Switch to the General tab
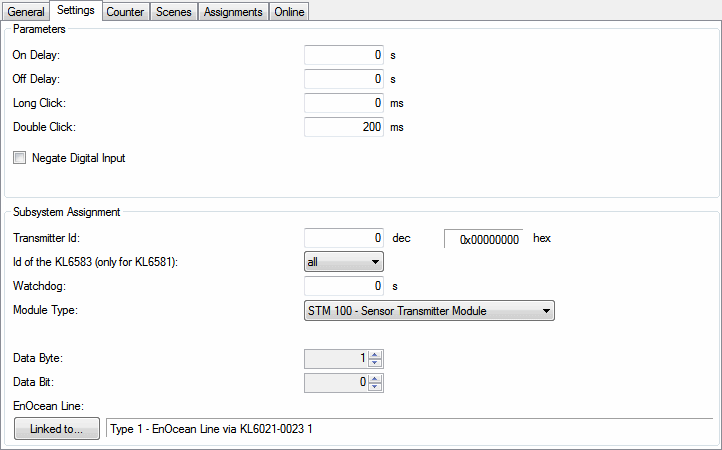The image size is (722, 450). click(26, 12)
